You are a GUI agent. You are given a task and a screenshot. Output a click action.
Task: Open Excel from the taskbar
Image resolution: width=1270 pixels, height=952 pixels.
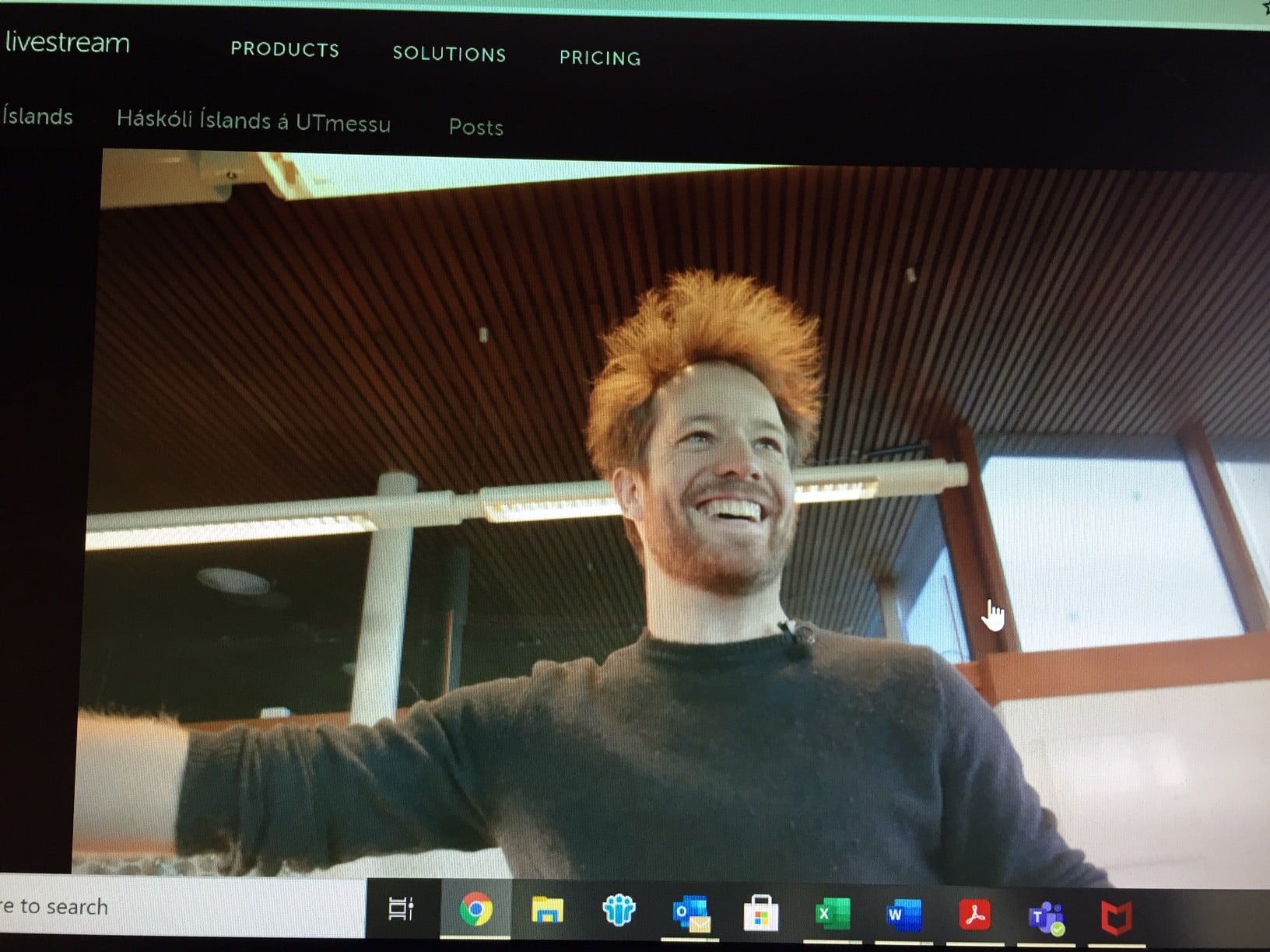point(831,914)
